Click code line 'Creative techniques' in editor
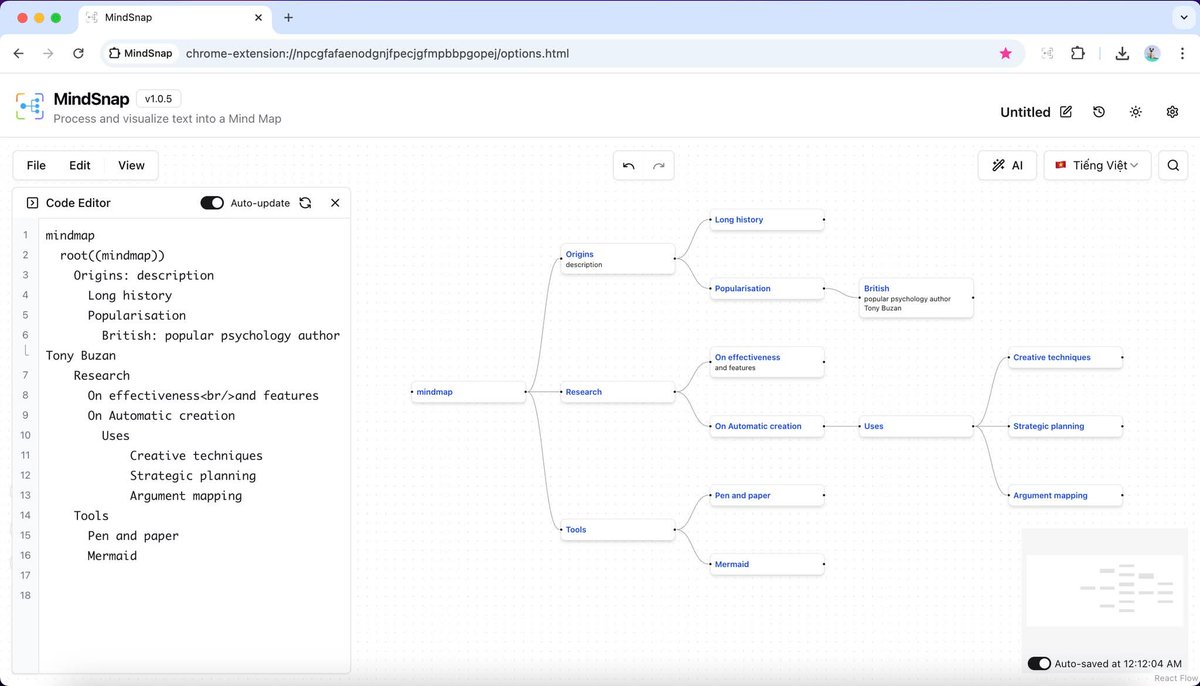The image size is (1200, 686). pyautogui.click(x=196, y=455)
